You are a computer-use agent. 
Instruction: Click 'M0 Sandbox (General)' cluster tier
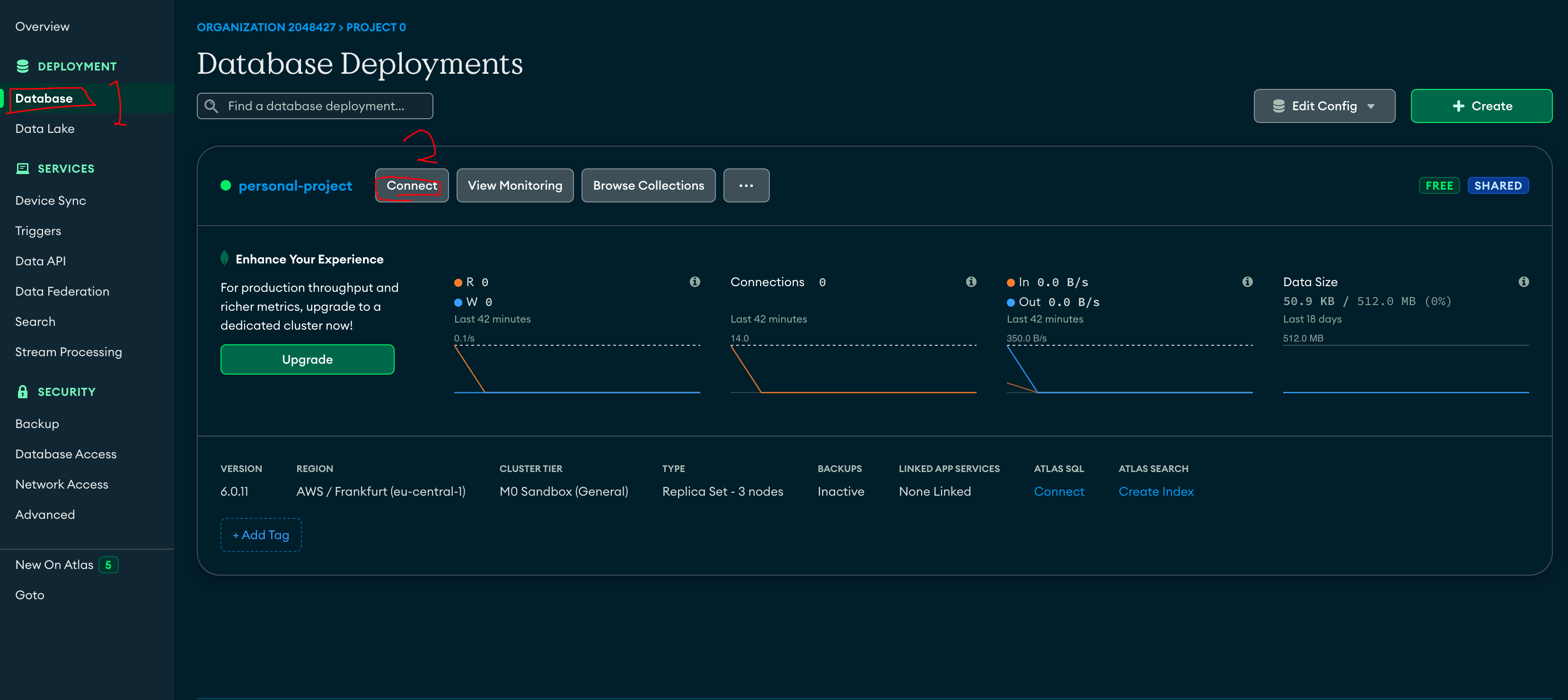[x=564, y=492]
